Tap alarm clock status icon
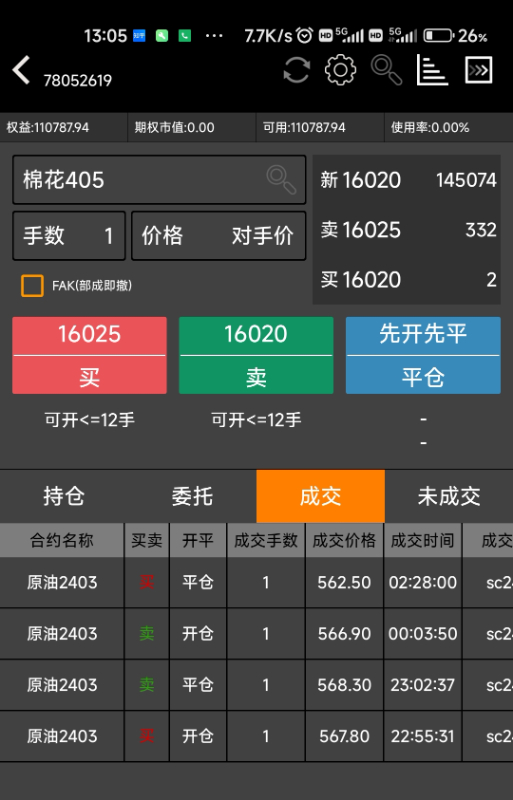This screenshot has height=800, width=513. tap(305, 35)
